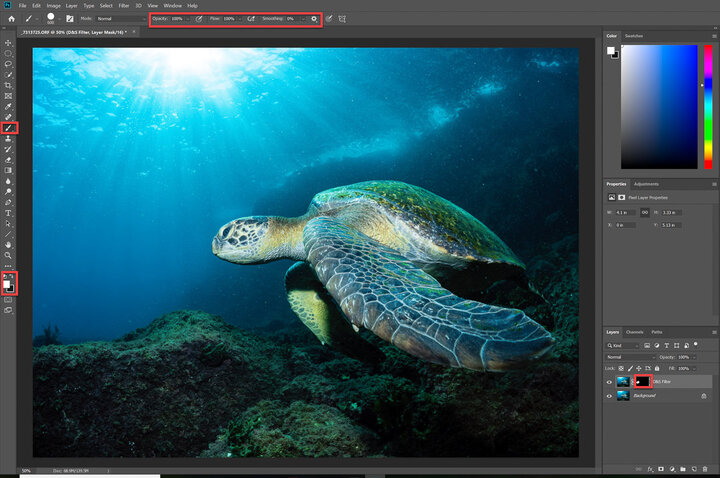Hide the Background layer with eye icon

click(610, 396)
